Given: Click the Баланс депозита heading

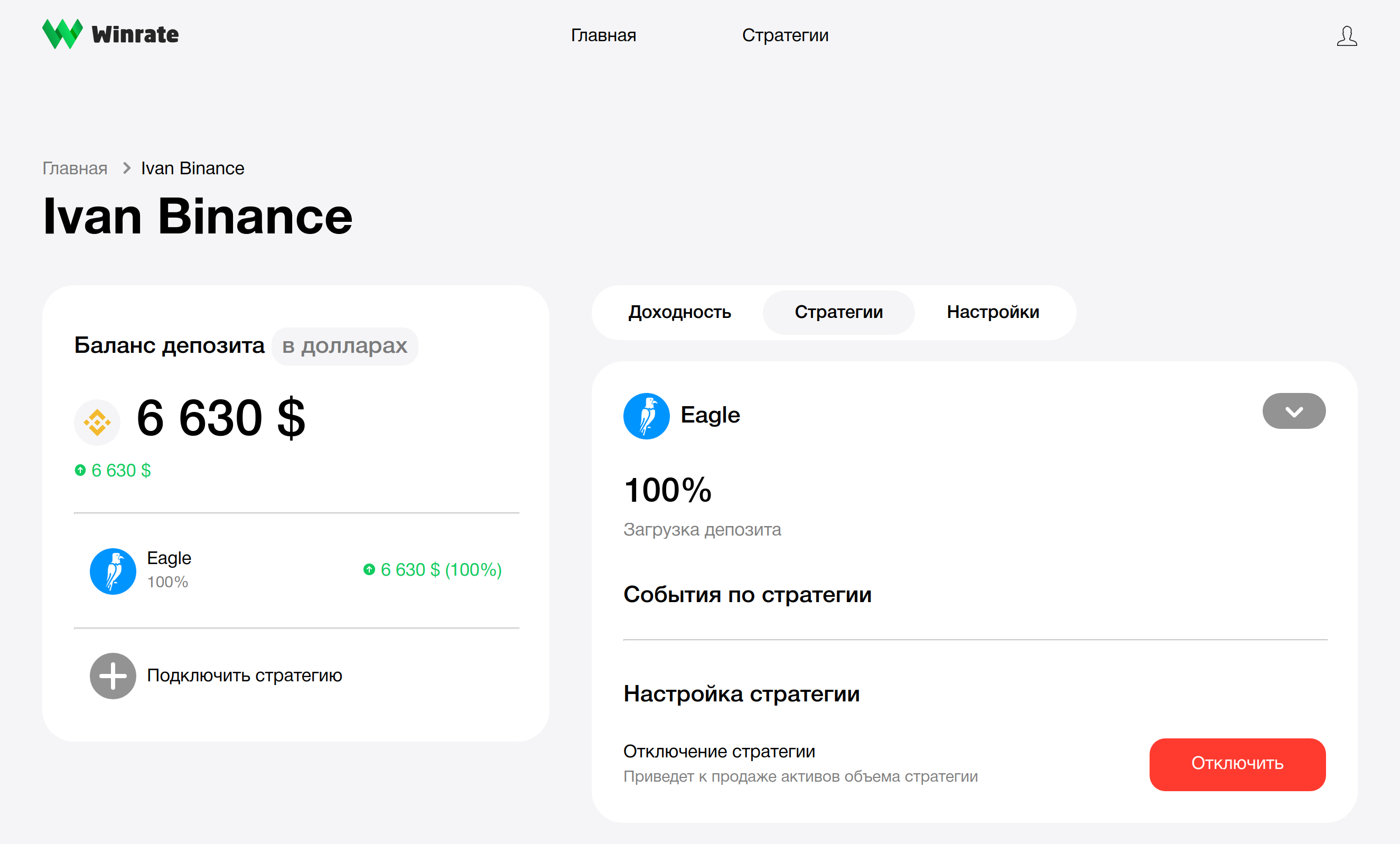Looking at the screenshot, I should coord(169,345).
